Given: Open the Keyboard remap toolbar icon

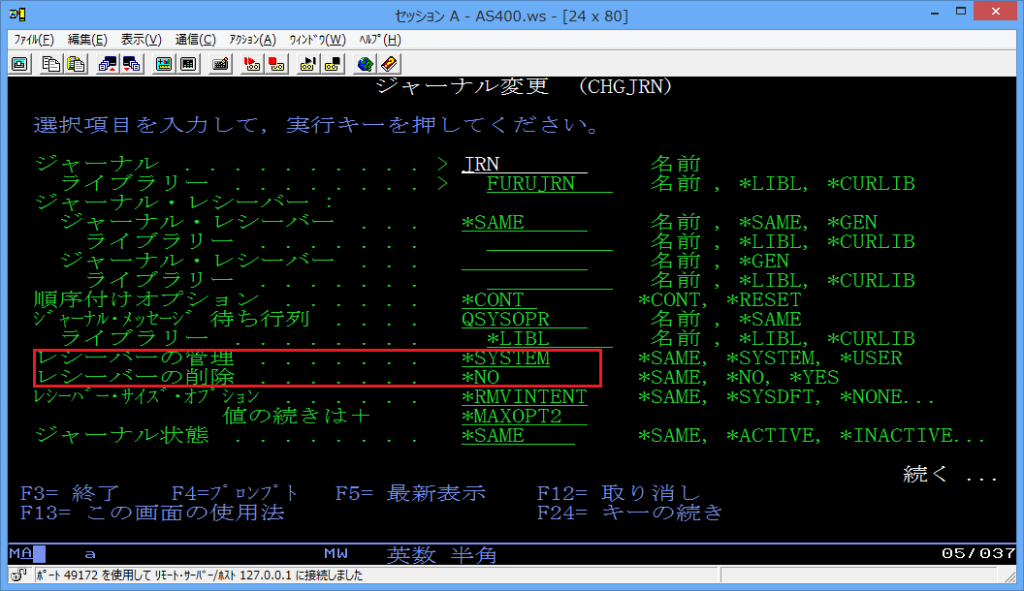Looking at the screenshot, I should (x=221, y=64).
